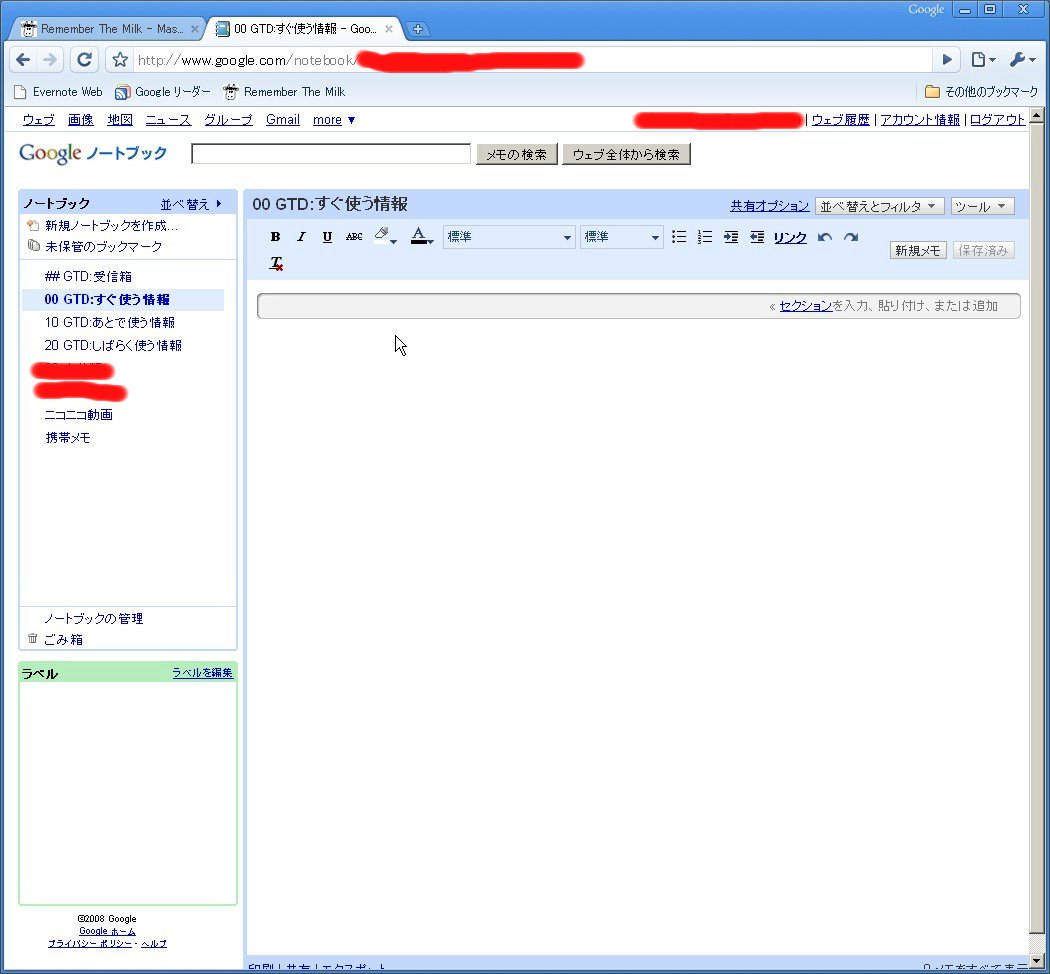Insert a bulleted list
Viewport: 1050px width, 974px height.
pyautogui.click(x=679, y=237)
